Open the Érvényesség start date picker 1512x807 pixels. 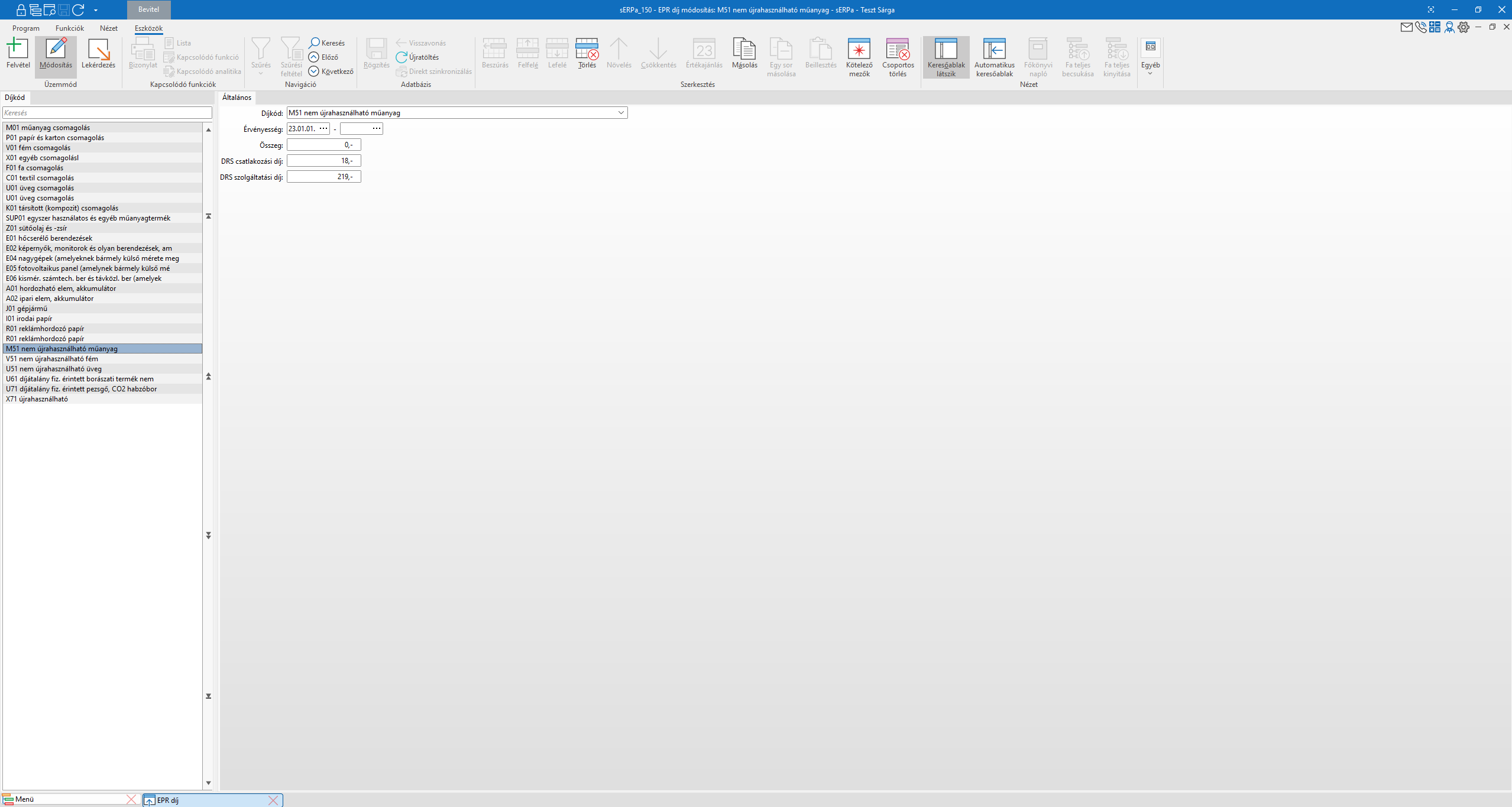[323, 129]
